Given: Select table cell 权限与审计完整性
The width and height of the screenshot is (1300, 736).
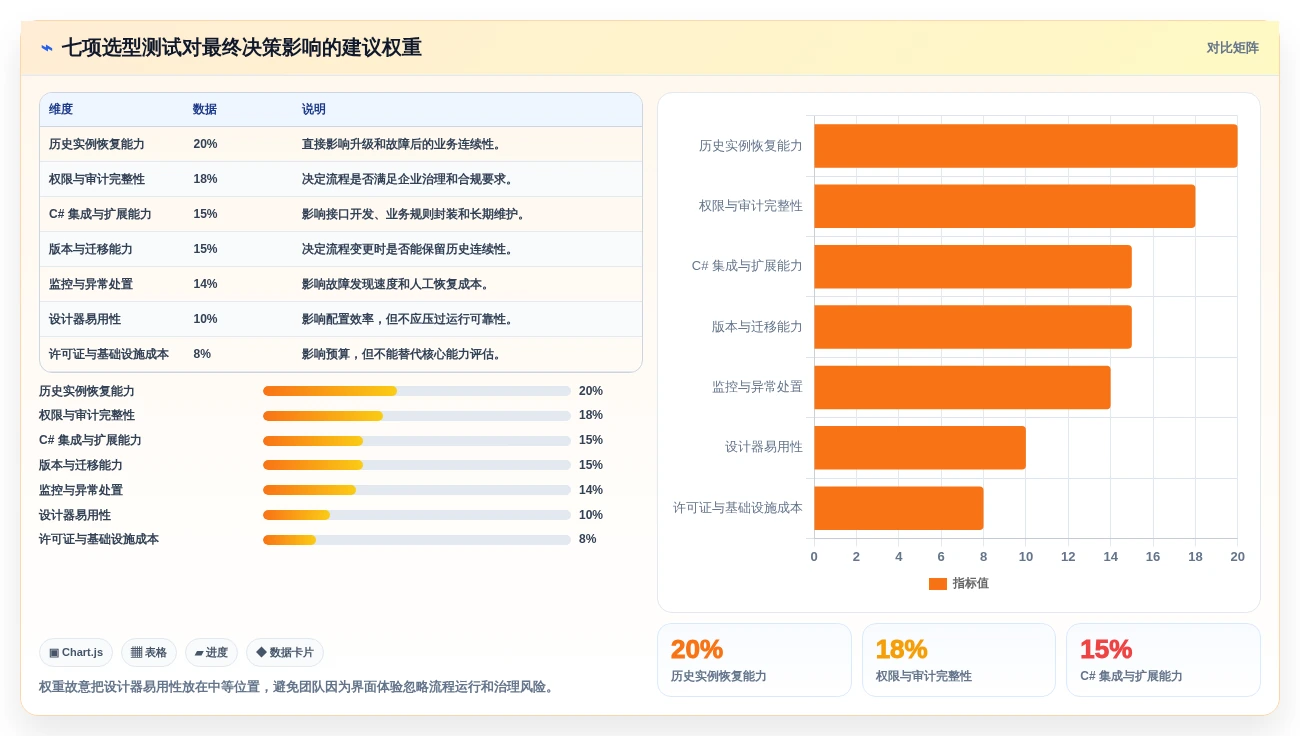Looking at the screenshot, I should click(97, 179).
